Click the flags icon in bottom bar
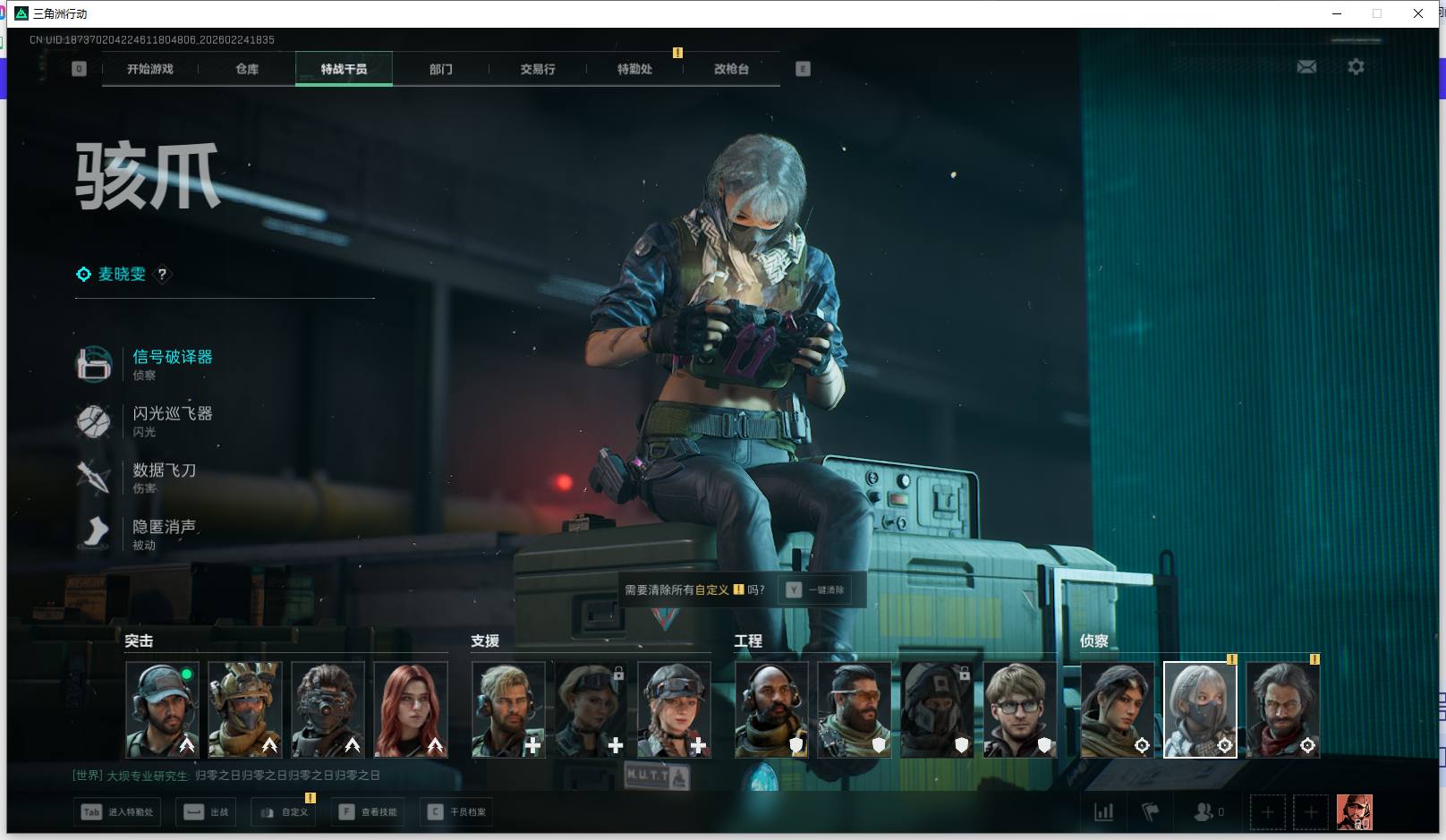The height and width of the screenshot is (840, 1446). click(1151, 812)
